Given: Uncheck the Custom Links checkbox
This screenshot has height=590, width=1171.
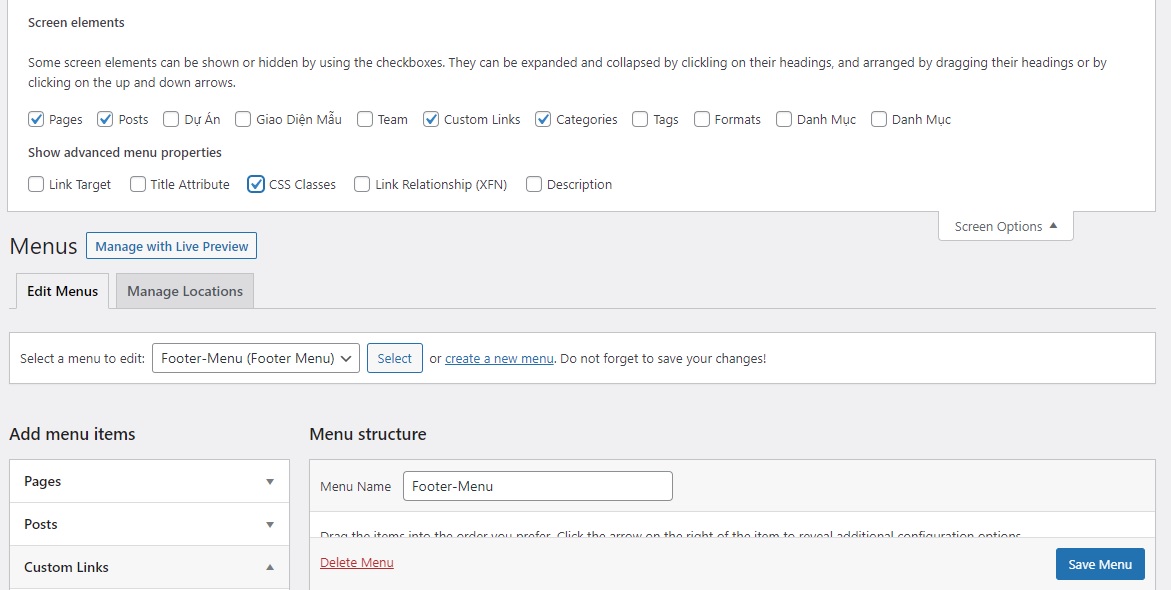Looking at the screenshot, I should pyautogui.click(x=431, y=119).
